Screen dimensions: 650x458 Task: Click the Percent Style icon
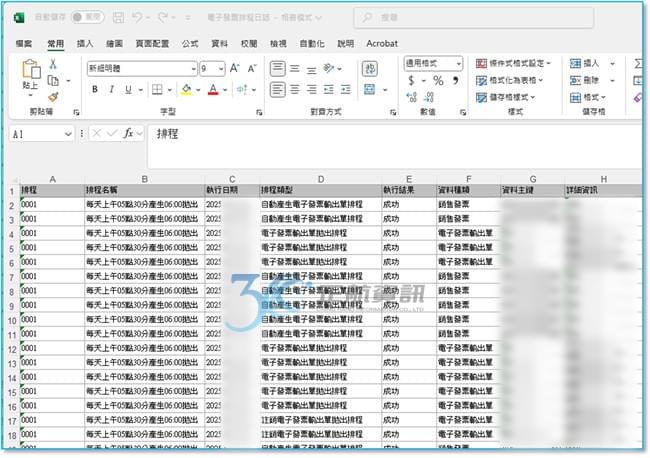coord(438,80)
